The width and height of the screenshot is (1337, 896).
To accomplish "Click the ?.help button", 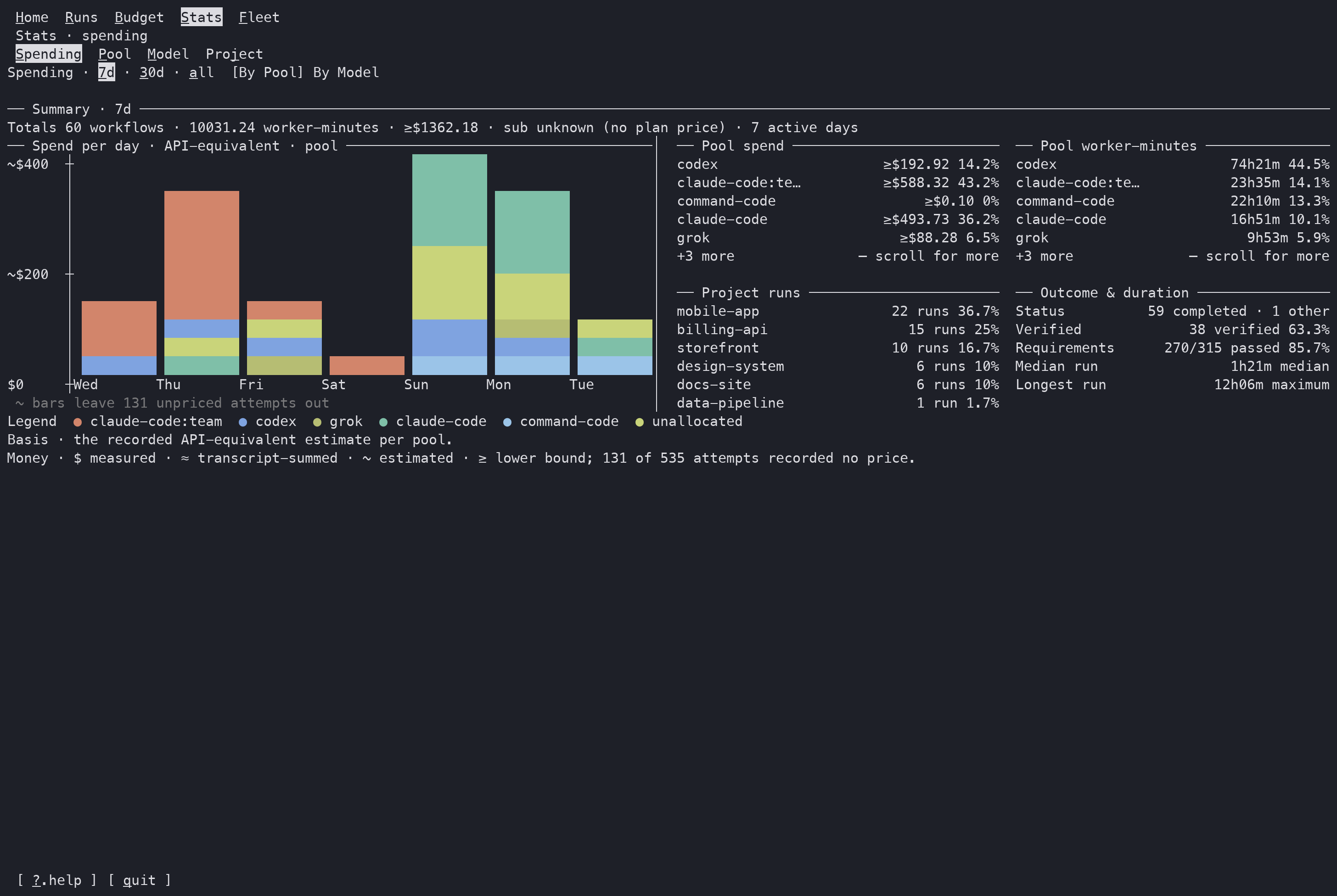I will (x=56, y=880).
